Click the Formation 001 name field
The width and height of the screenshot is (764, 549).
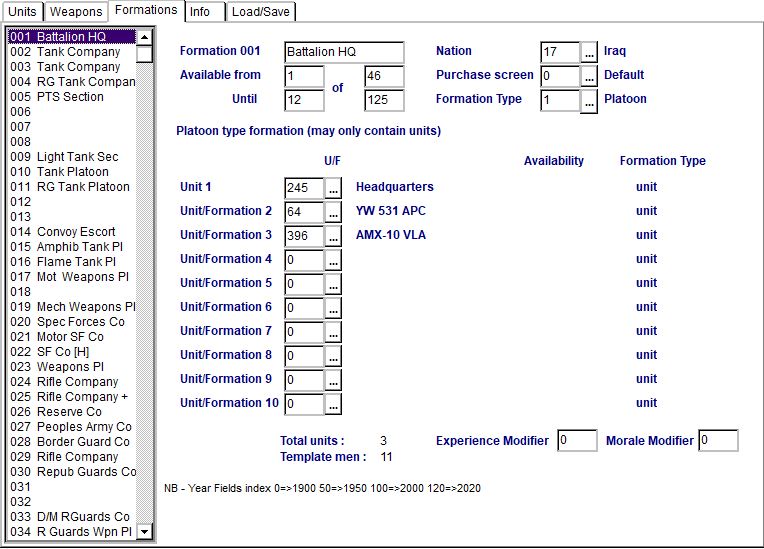point(343,52)
